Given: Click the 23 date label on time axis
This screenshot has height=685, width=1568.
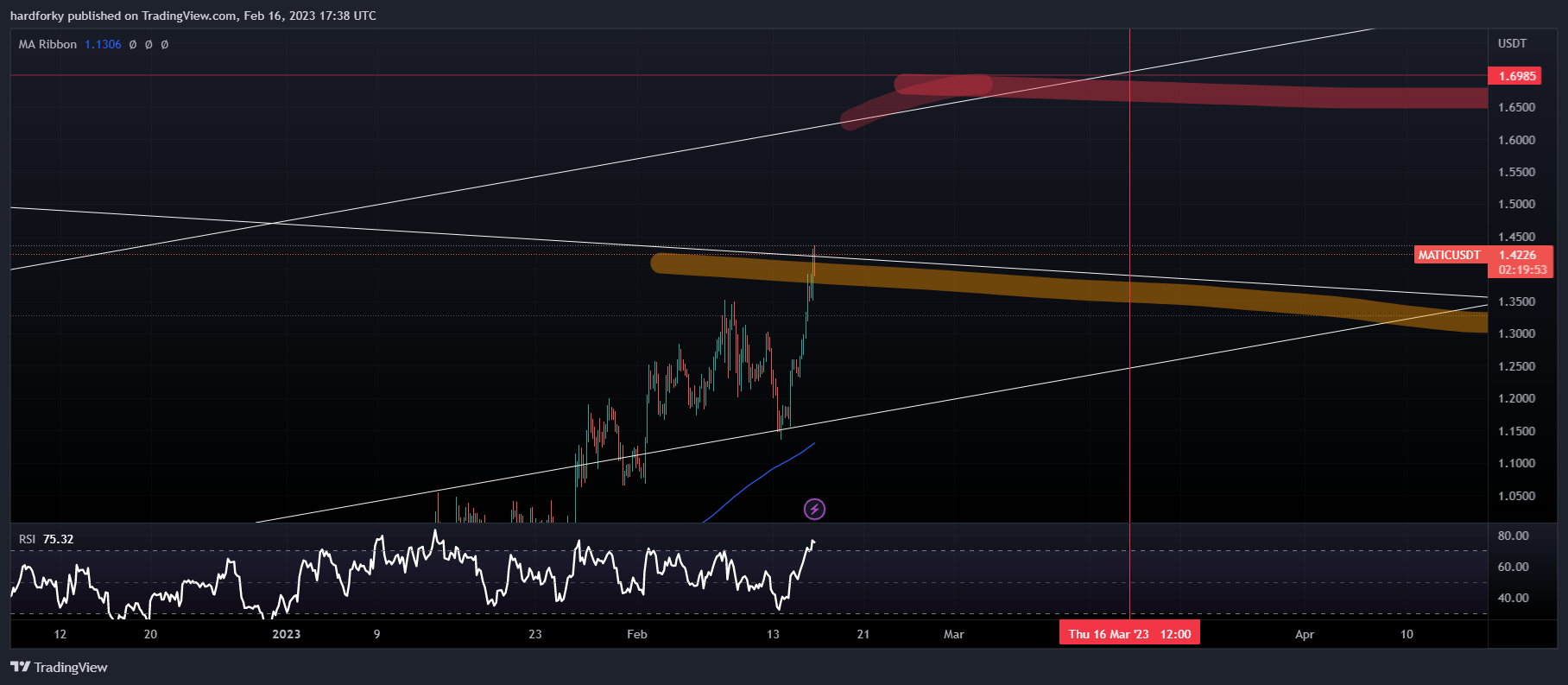Looking at the screenshot, I should point(535,634).
